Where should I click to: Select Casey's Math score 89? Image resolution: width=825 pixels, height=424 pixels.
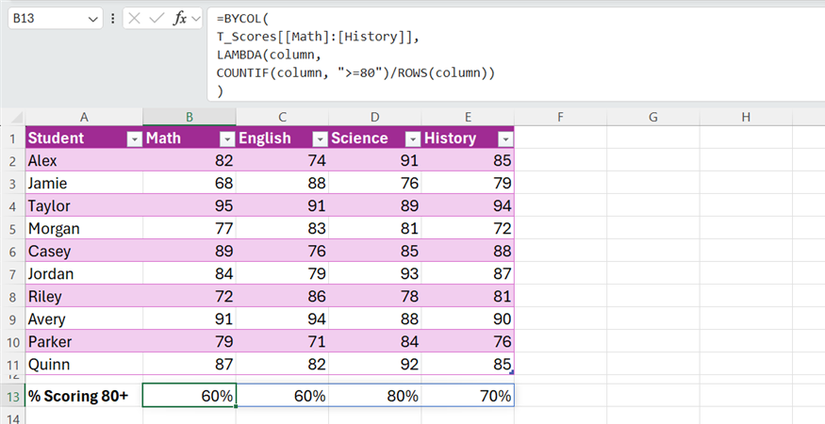[189, 251]
